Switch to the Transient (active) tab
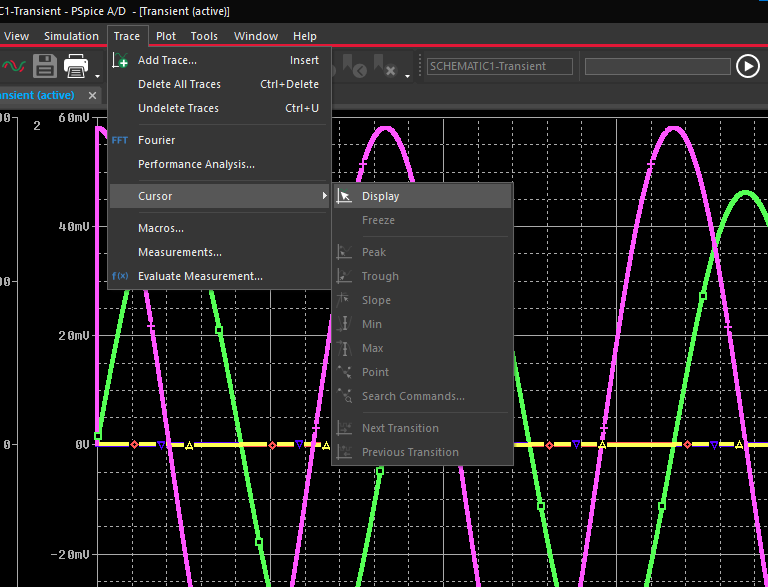The image size is (768, 587). point(37,95)
